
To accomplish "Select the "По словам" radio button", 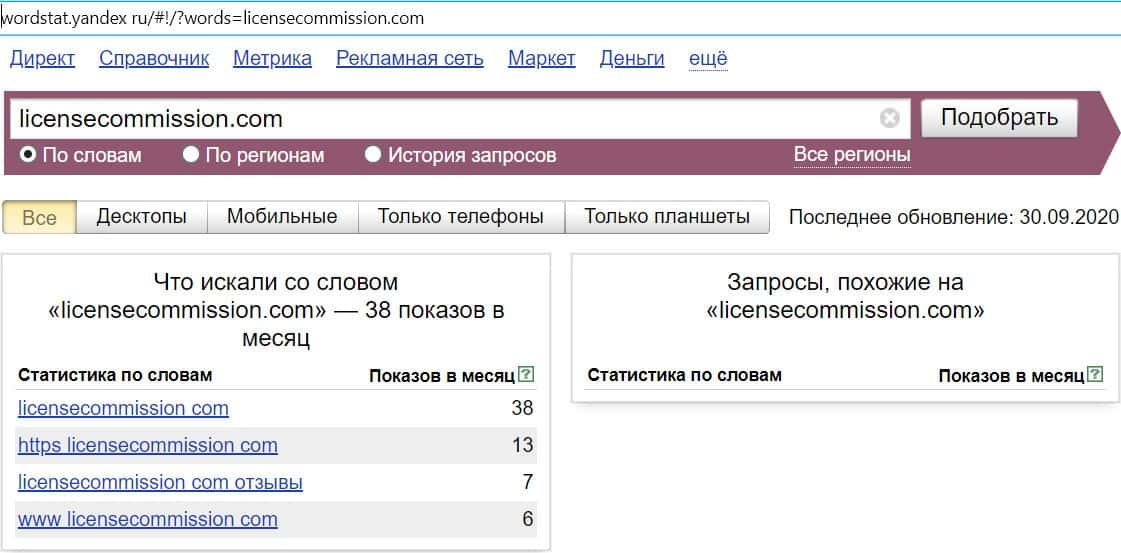I will [28, 155].
